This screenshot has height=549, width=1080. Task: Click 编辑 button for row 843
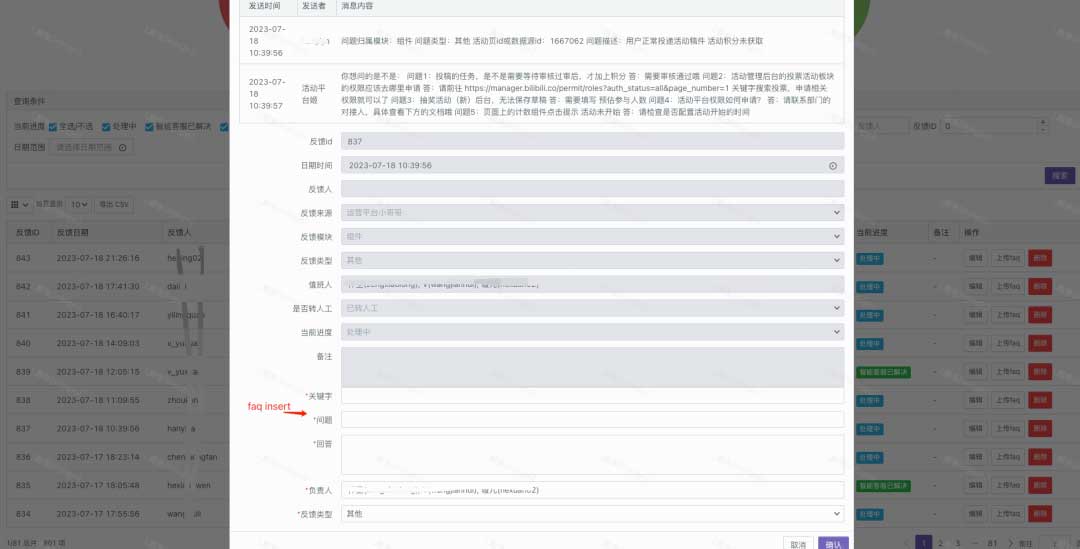[x=975, y=258]
